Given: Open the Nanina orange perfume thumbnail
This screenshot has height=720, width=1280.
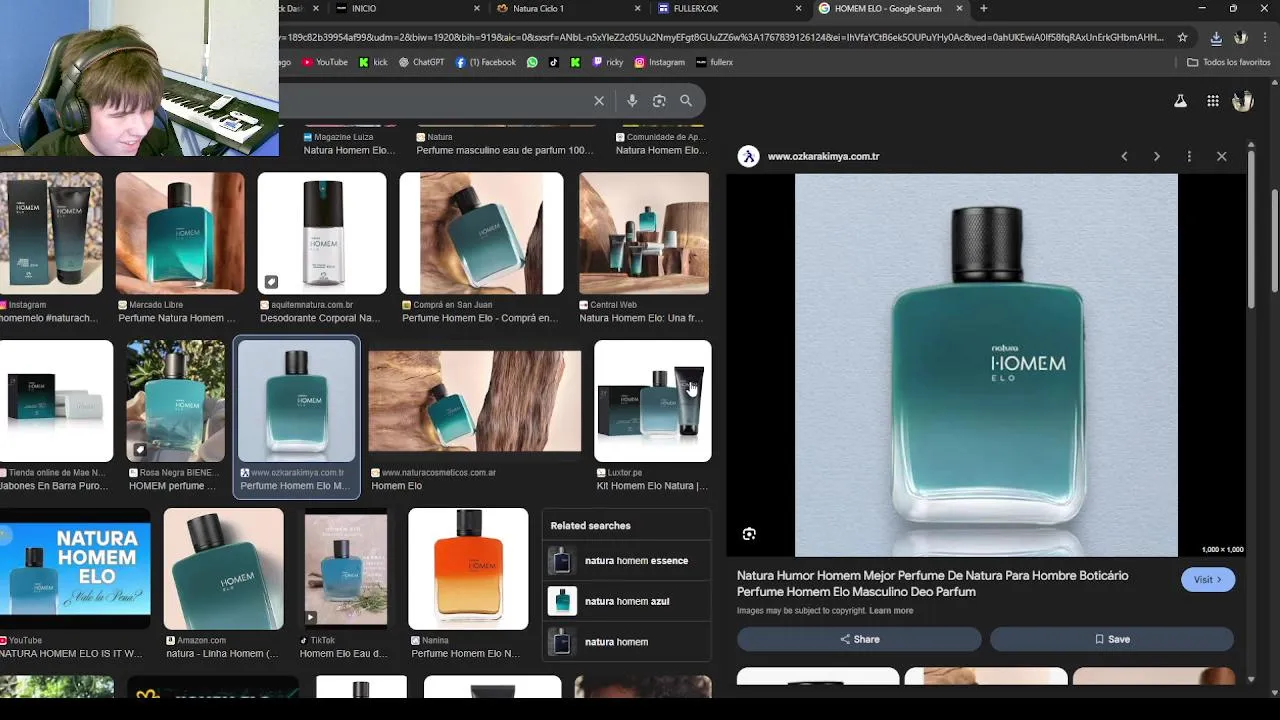Looking at the screenshot, I should tap(468, 569).
